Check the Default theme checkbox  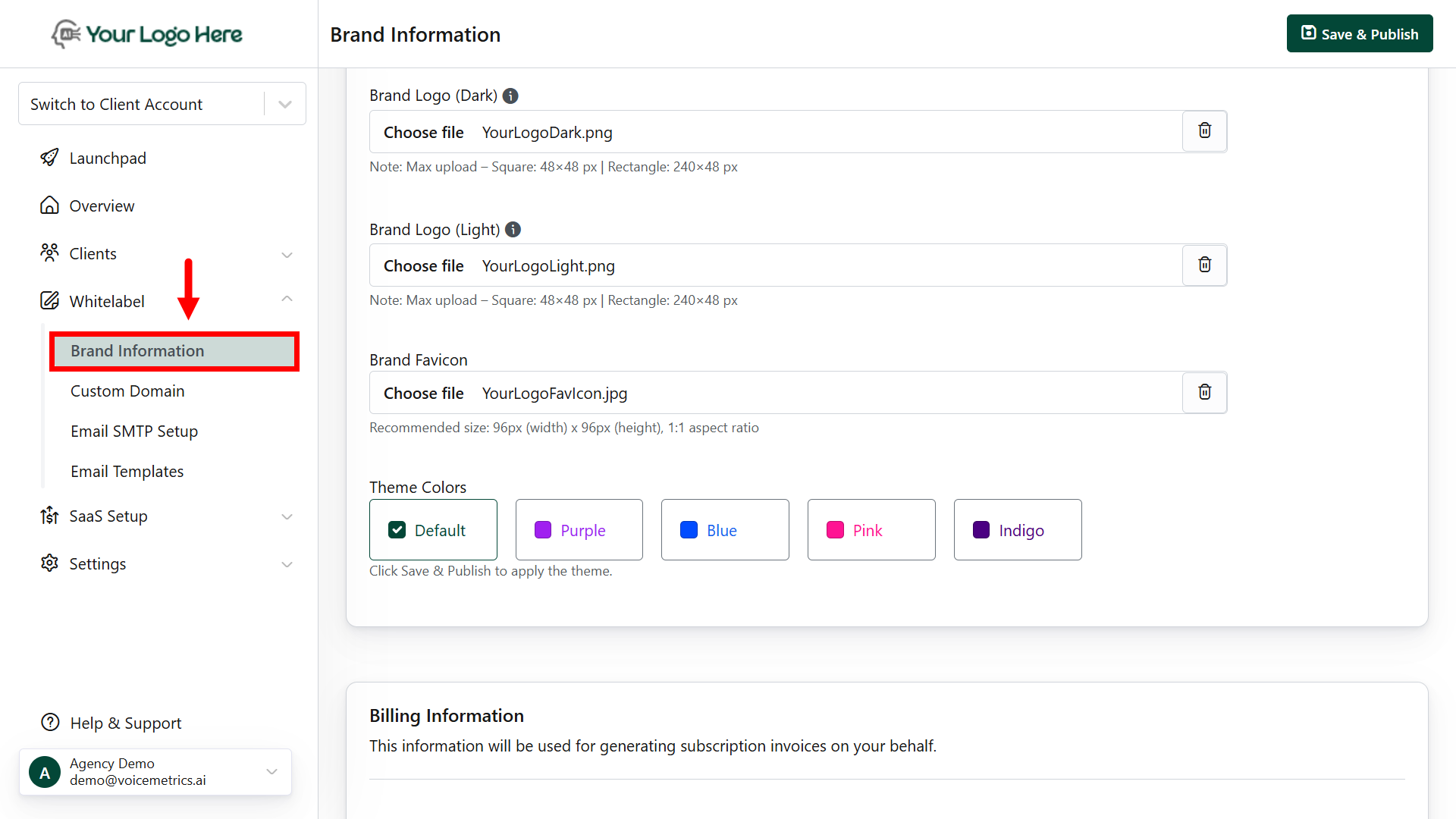pyautogui.click(x=397, y=530)
